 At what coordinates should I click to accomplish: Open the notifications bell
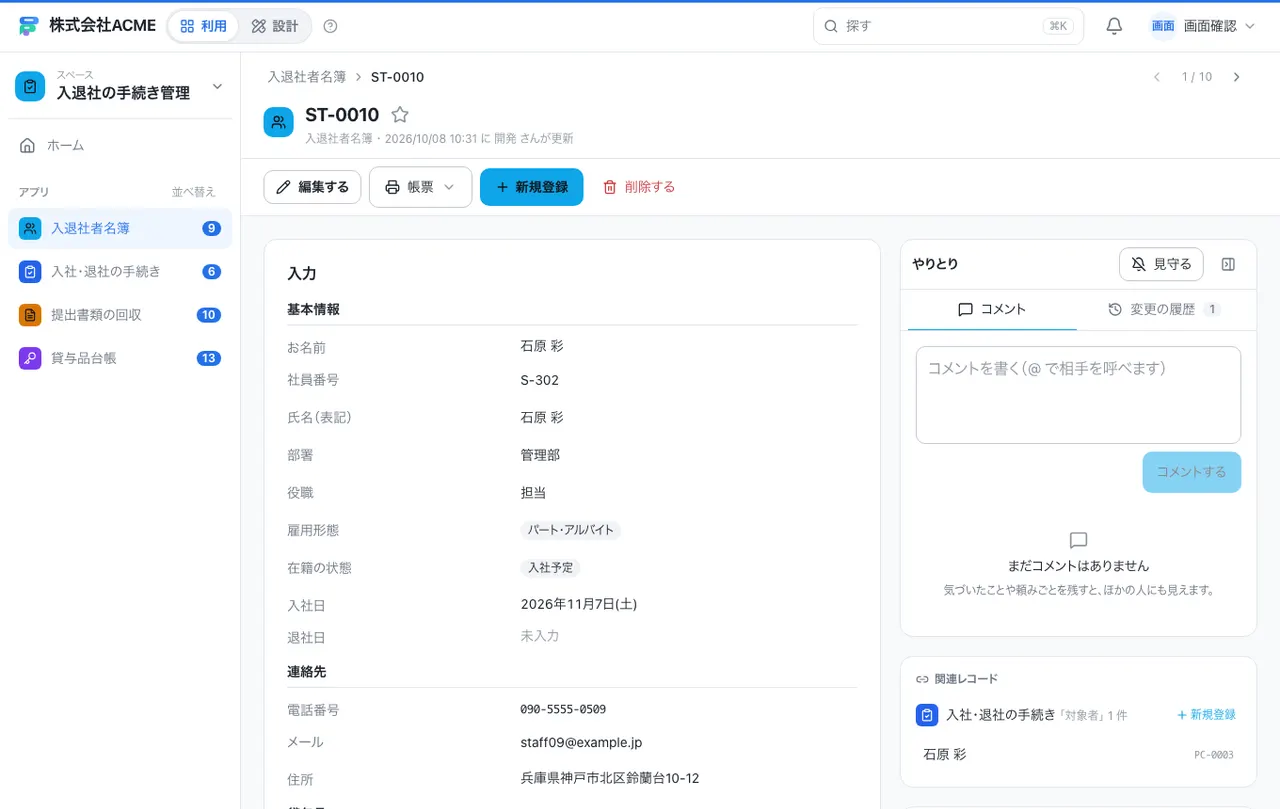(x=1114, y=26)
